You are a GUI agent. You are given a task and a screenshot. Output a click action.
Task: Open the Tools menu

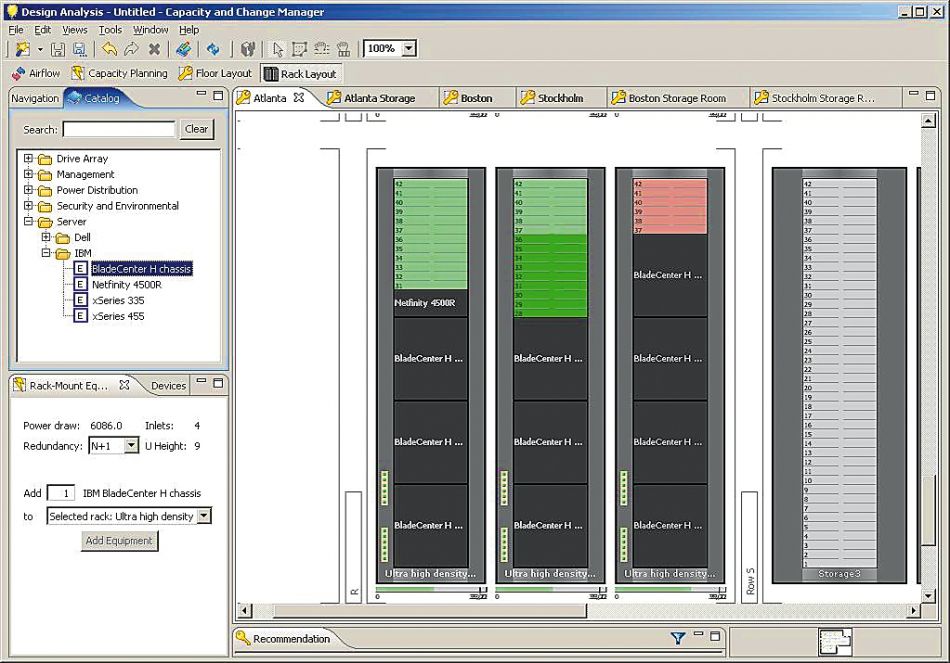click(110, 30)
